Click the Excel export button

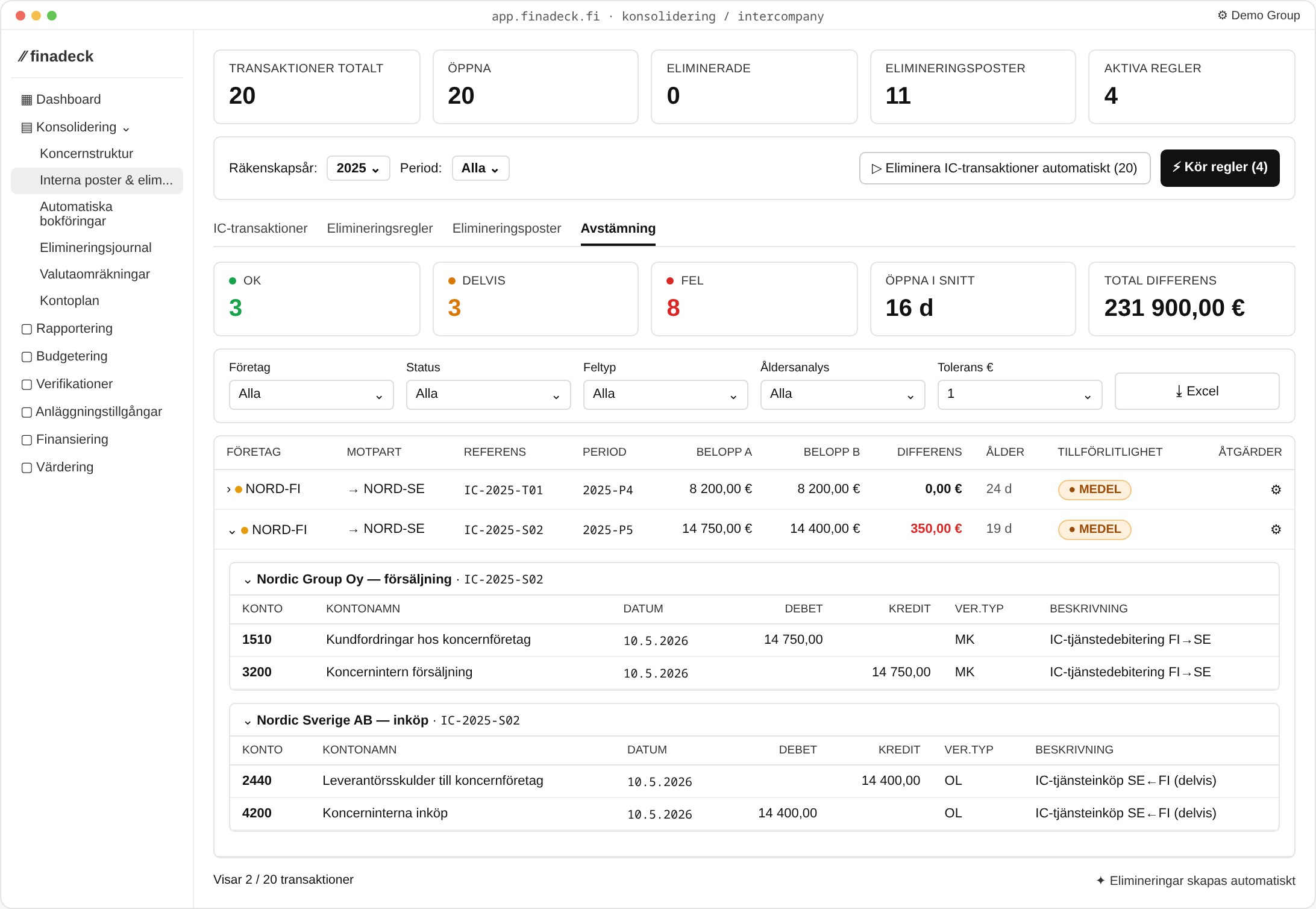1197,391
